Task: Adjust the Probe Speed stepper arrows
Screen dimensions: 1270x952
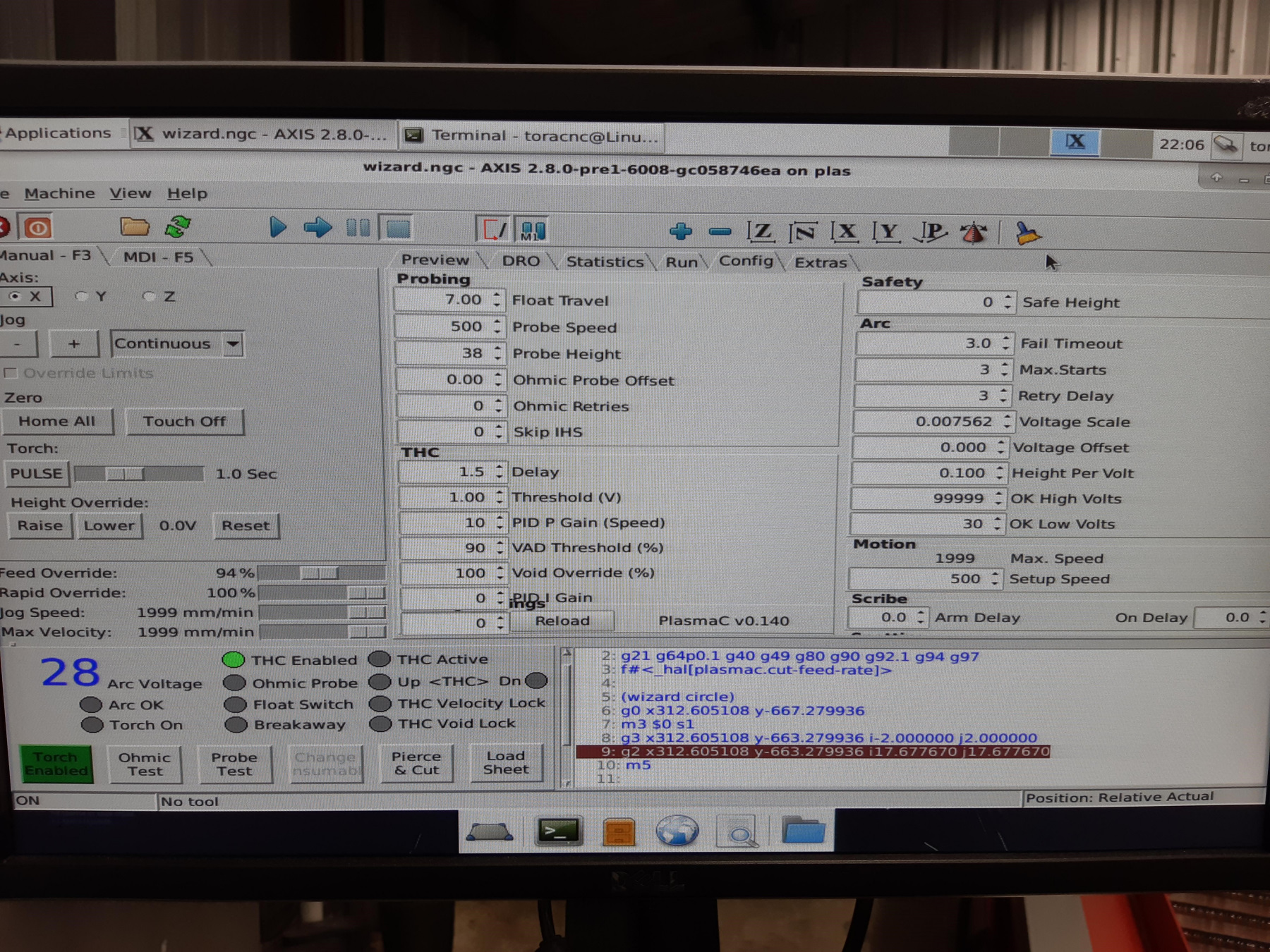Action: tap(498, 327)
